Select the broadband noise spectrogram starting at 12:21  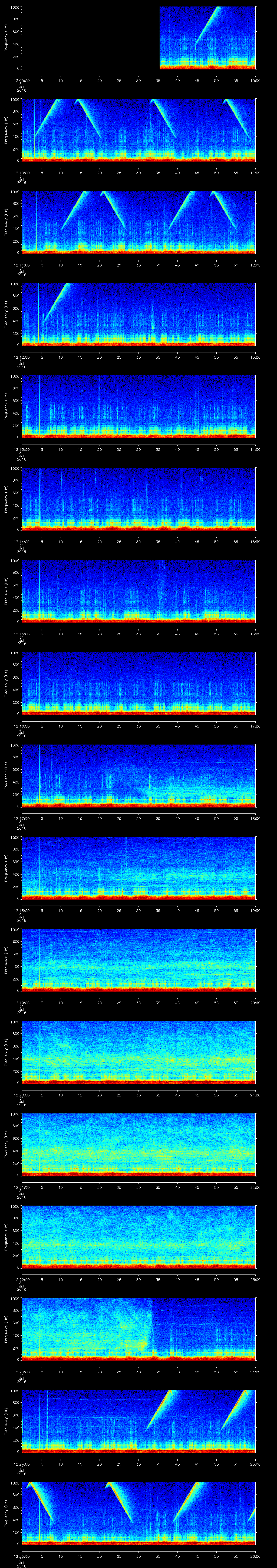pyautogui.click(x=138, y=1144)
